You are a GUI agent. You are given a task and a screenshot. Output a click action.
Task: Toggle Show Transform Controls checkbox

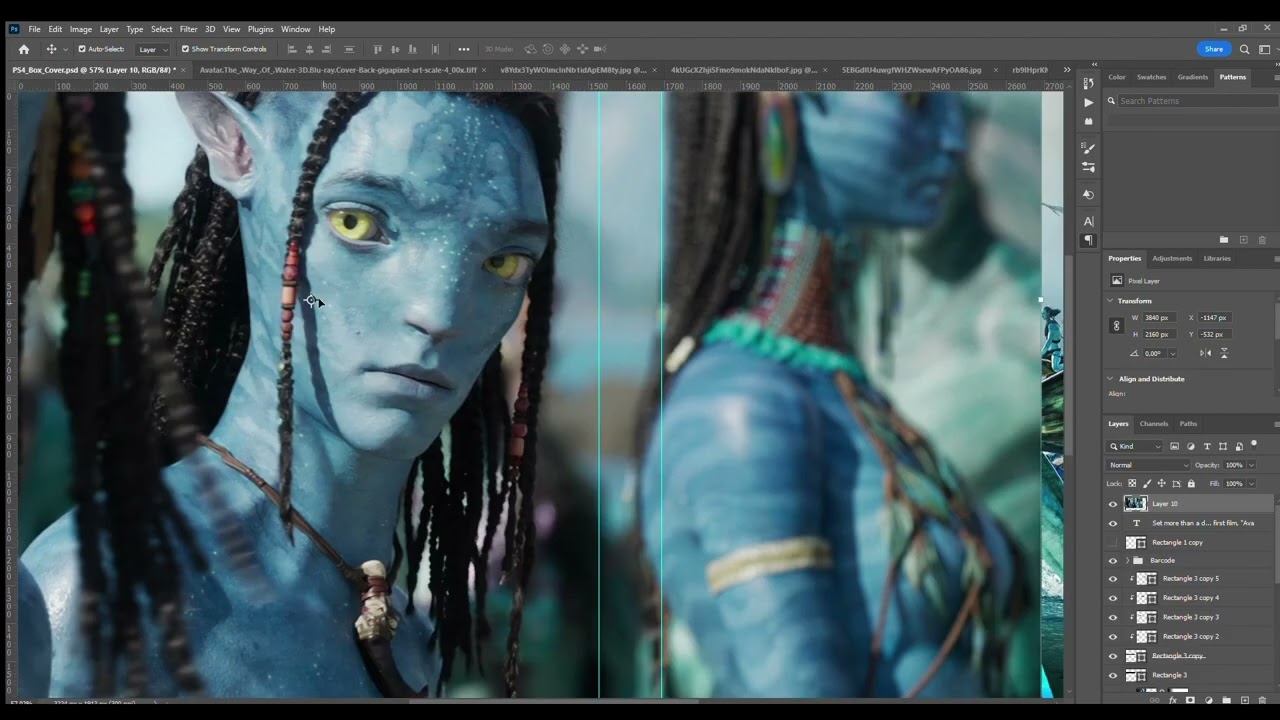pos(185,49)
